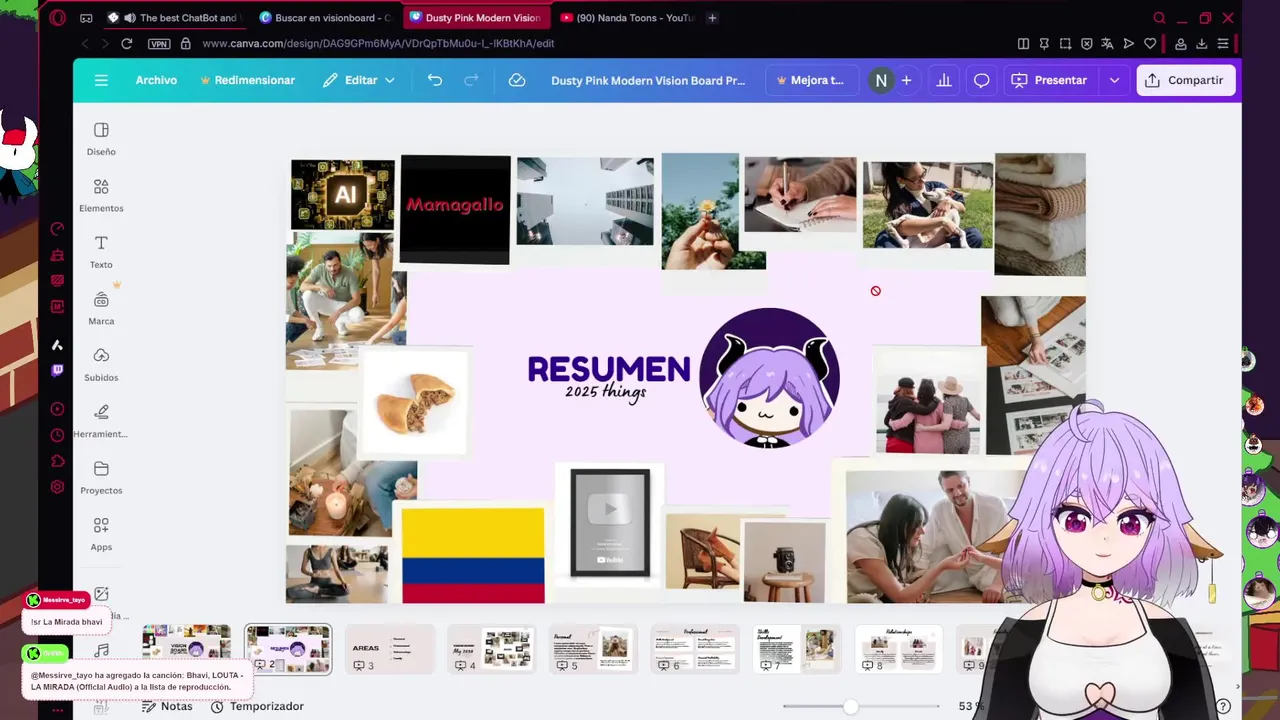This screenshot has width=1280, height=720.
Task: Select the AI chip image
Action: [x=342, y=195]
